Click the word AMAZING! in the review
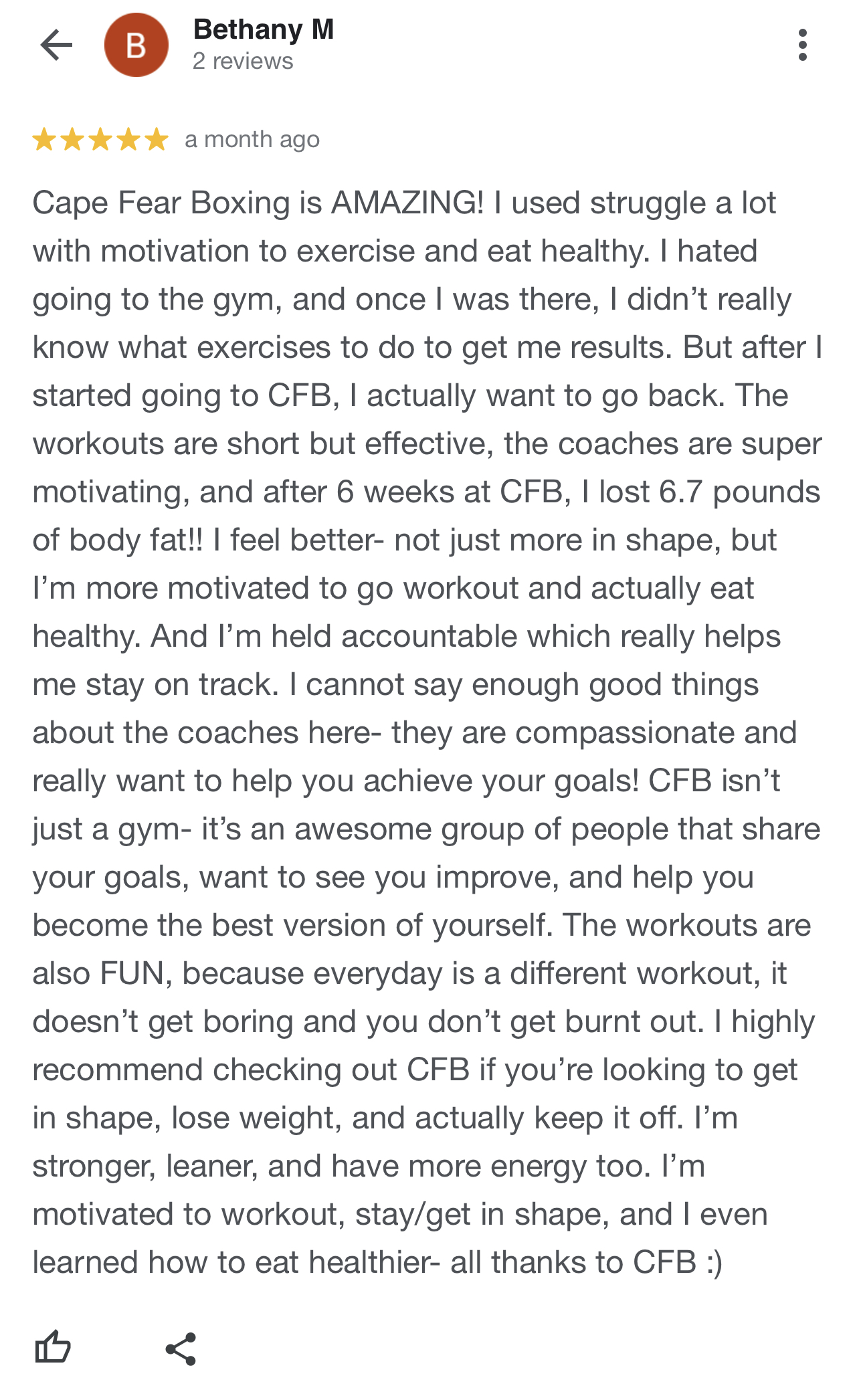This screenshot has height=1400, width=859. (x=407, y=203)
